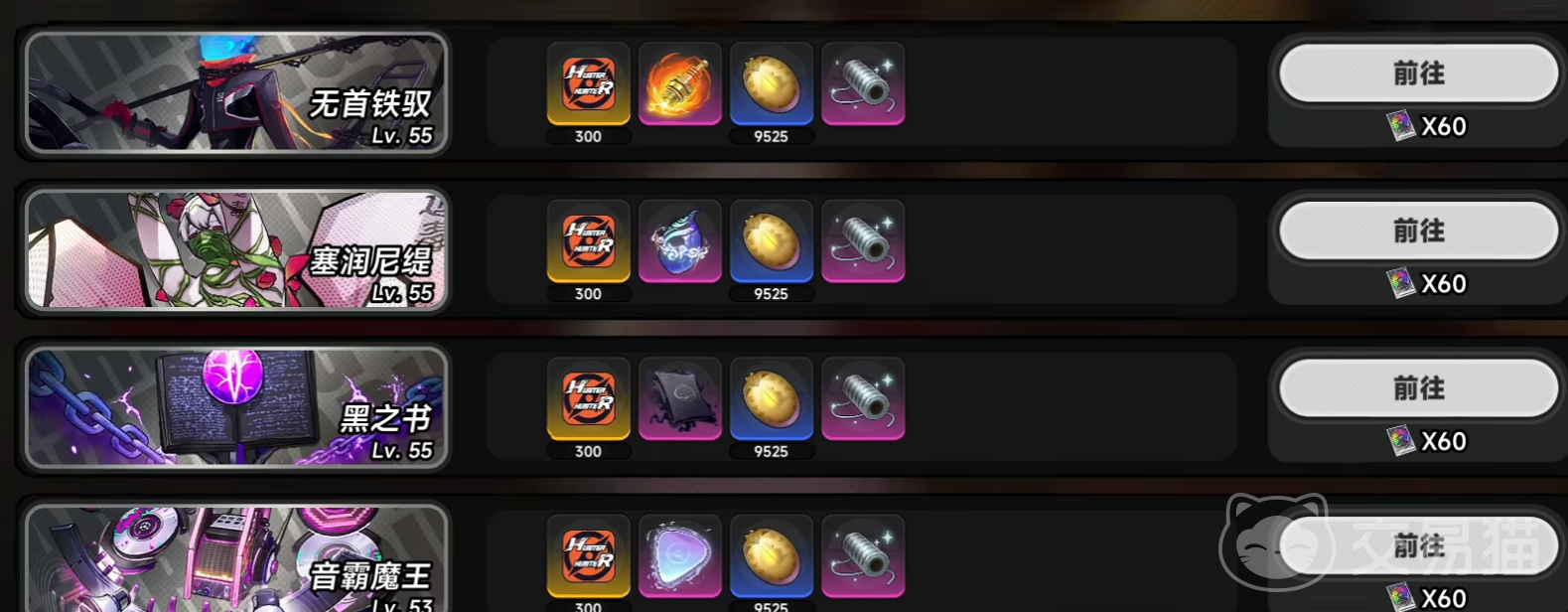1568x612 pixels.
Task: Open the 无首铁驭 boss card
Action: tap(236, 92)
